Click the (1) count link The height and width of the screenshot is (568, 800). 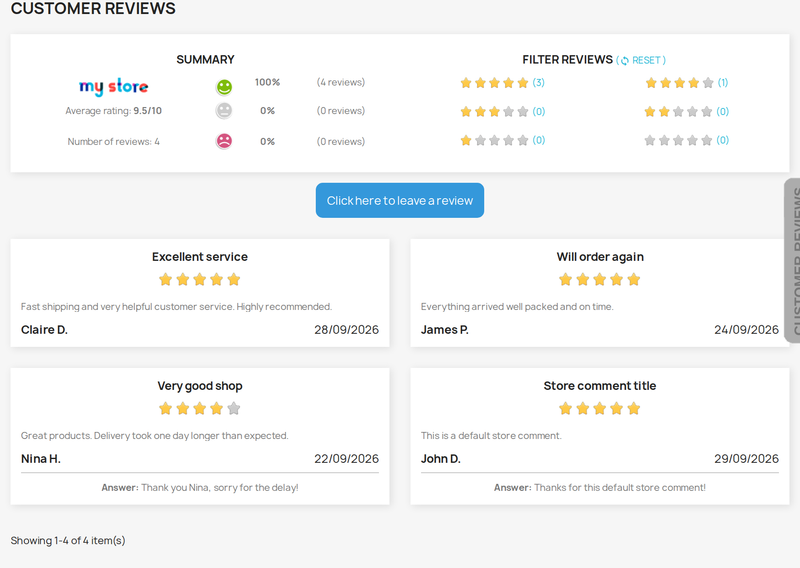(x=722, y=83)
